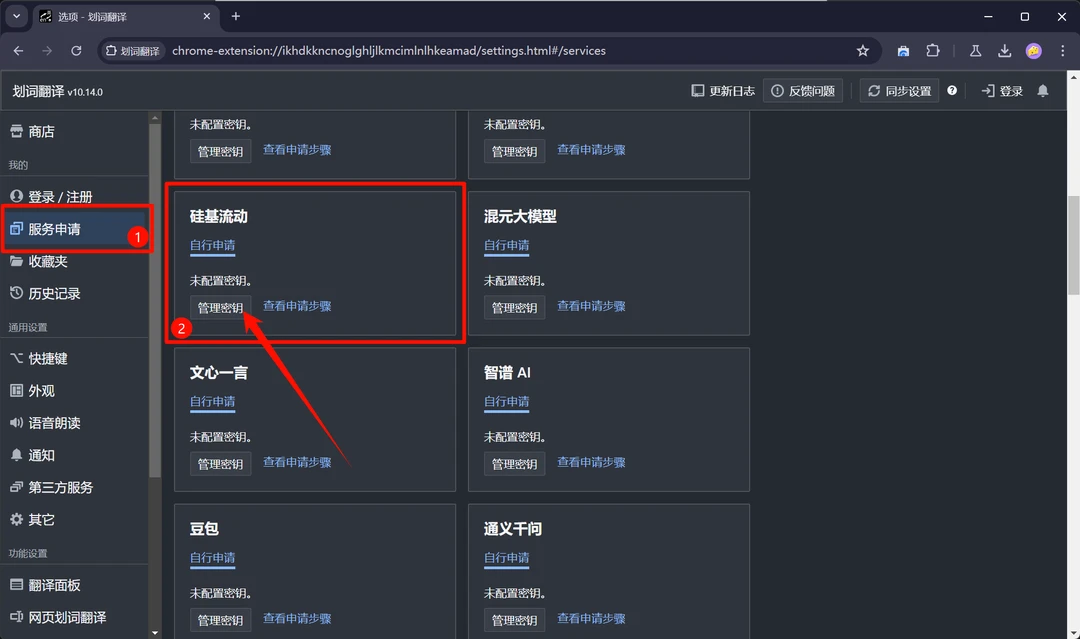
Task: Click 管理密钥 for 文心一言
Action: [x=220, y=464]
